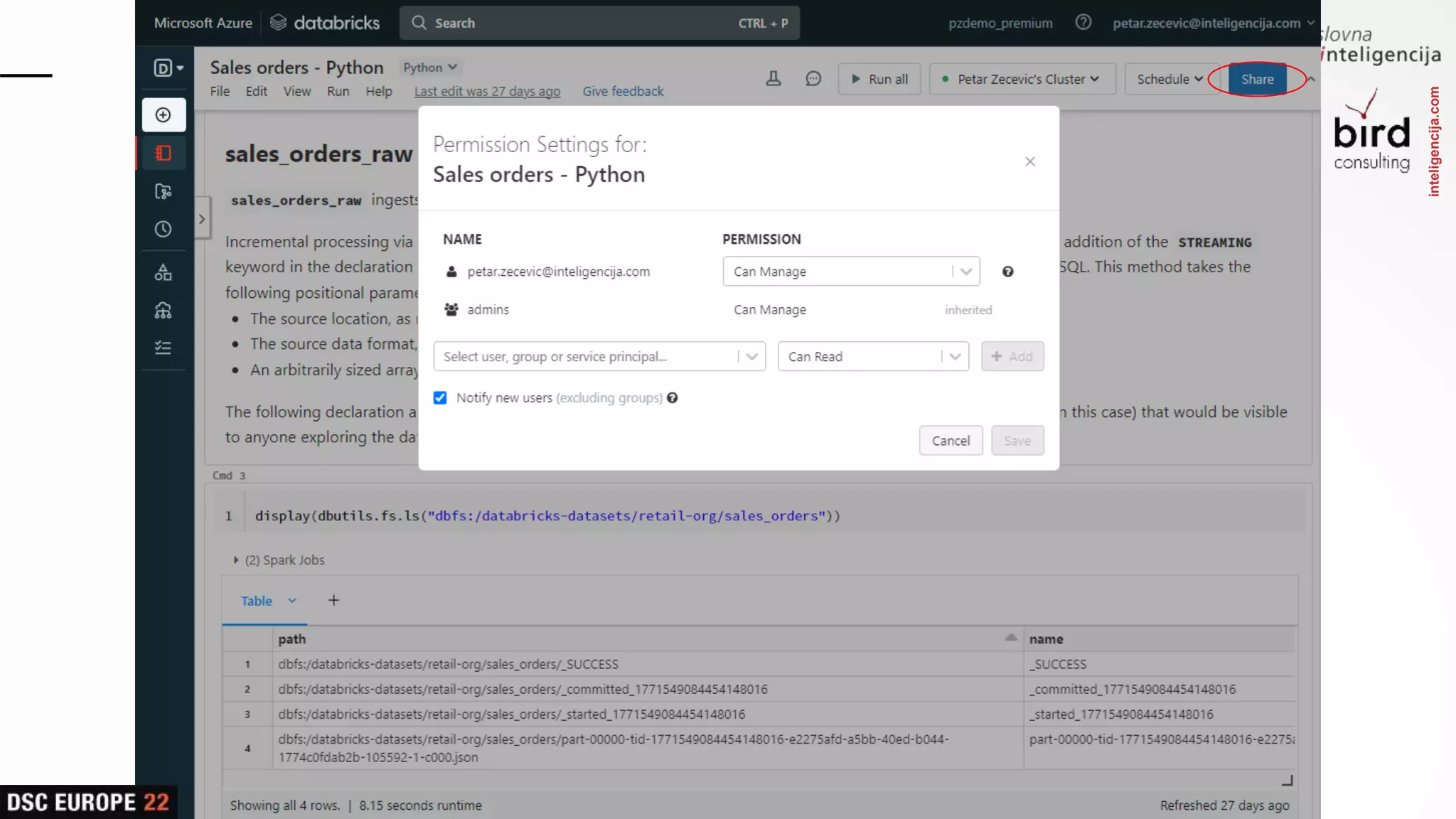Open the Select user, group or service principal dropdown
The width and height of the screenshot is (1456, 819).
[x=599, y=357]
